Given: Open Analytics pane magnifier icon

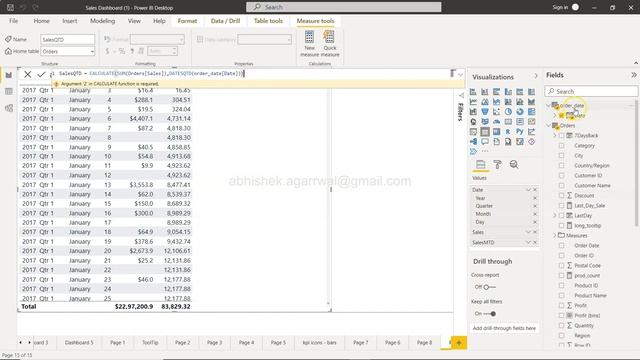Looking at the screenshot, I should (514, 164).
